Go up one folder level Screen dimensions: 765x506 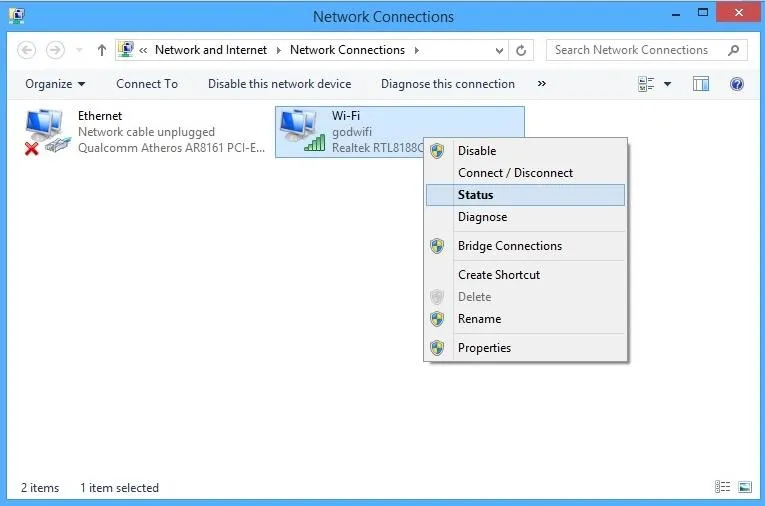[x=101, y=50]
